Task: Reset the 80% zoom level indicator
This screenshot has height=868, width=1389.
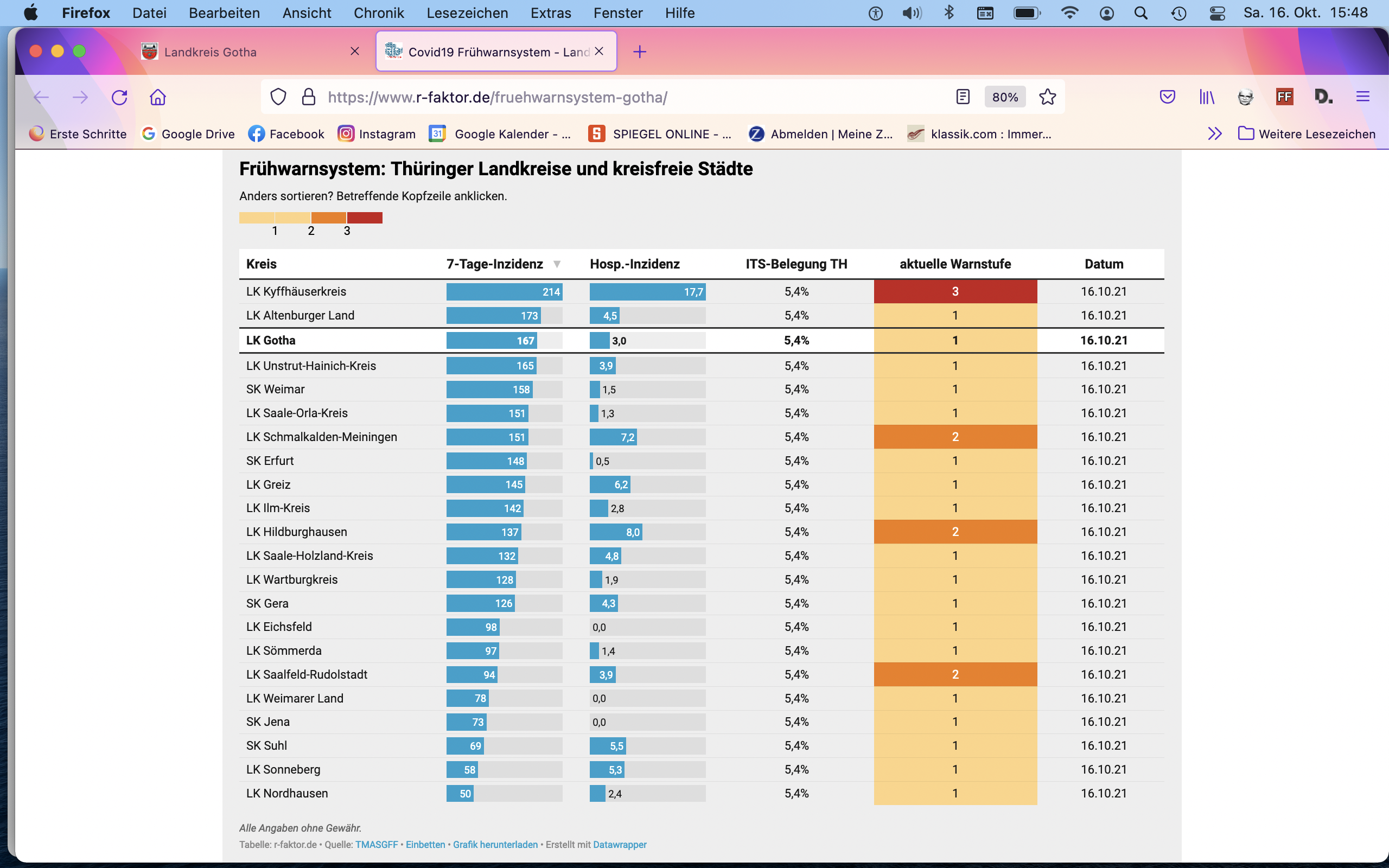Action: pos(1005,97)
